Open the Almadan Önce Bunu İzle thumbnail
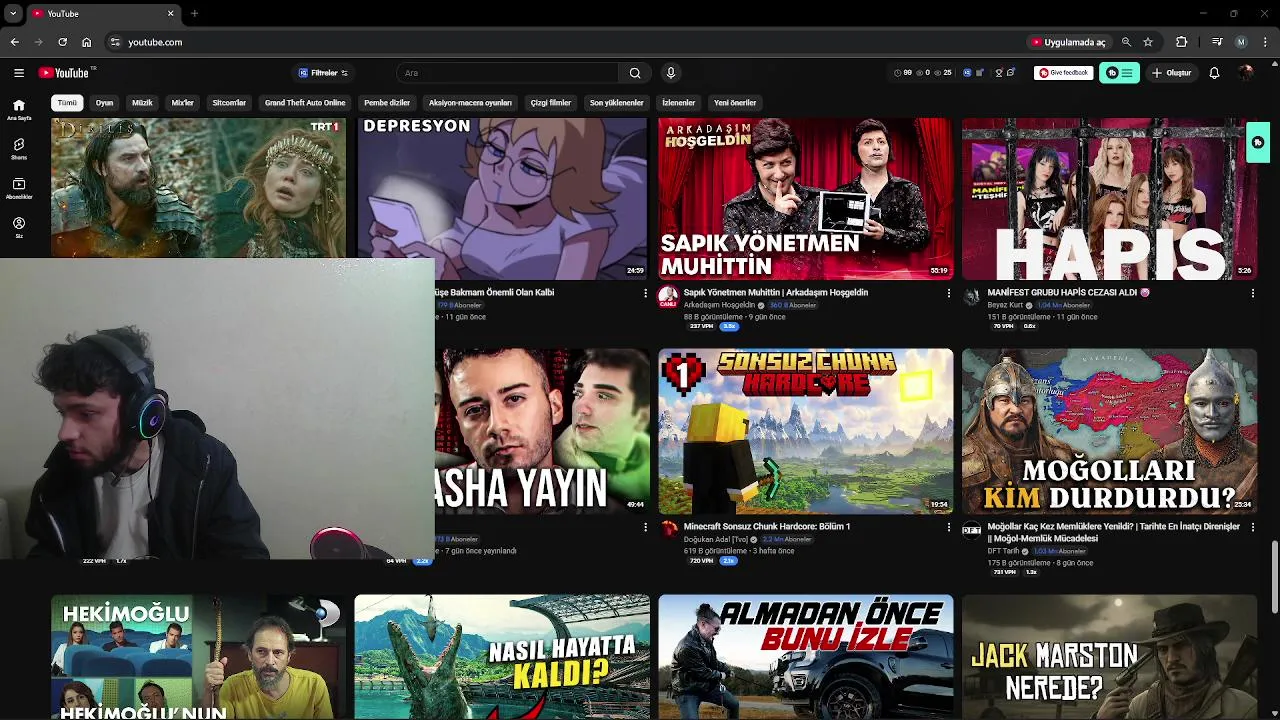Screen dimensions: 1280x720 tap(806, 657)
